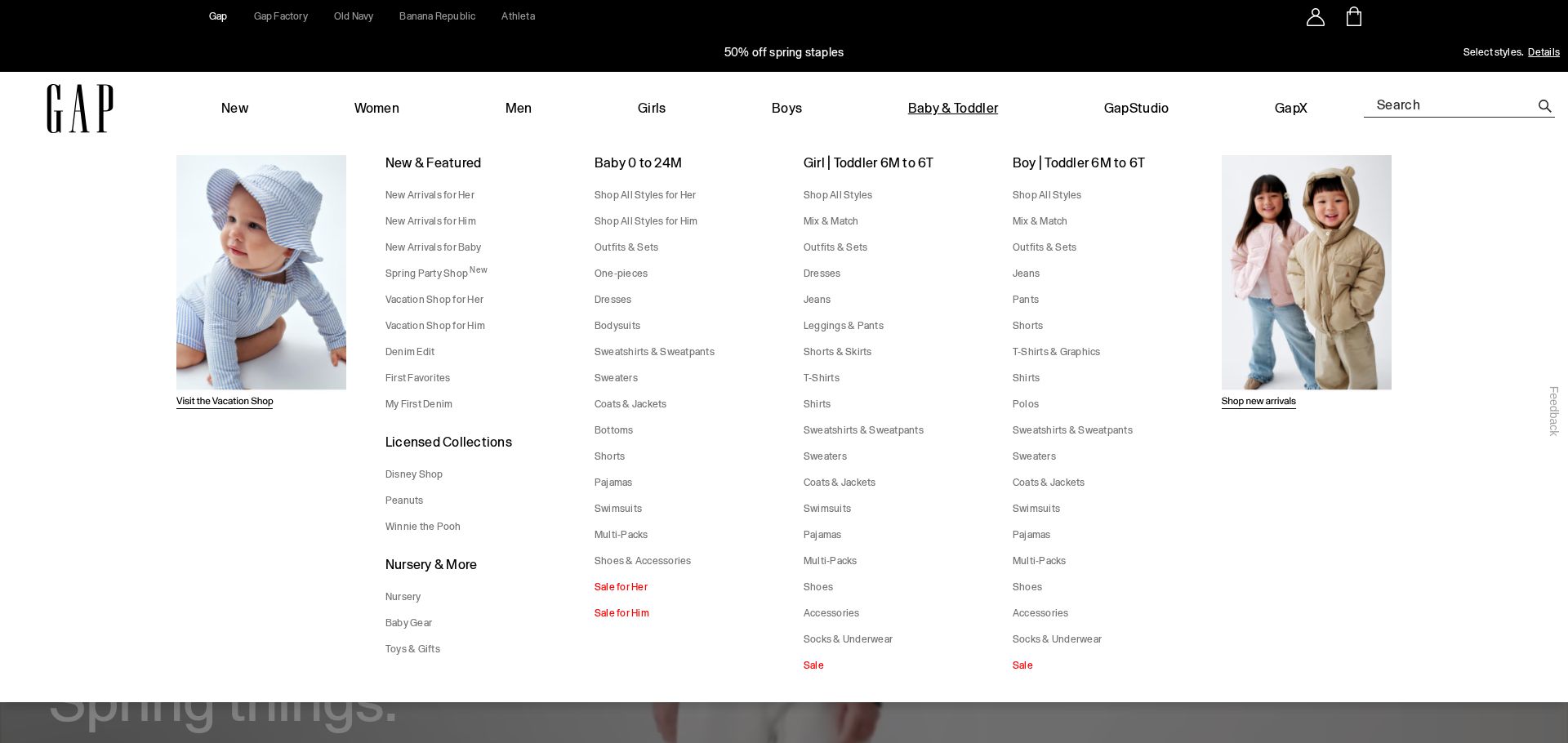Viewport: 1568px width, 743px height.
Task: Follow Shop new arrivals link
Action: click(x=1258, y=401)
